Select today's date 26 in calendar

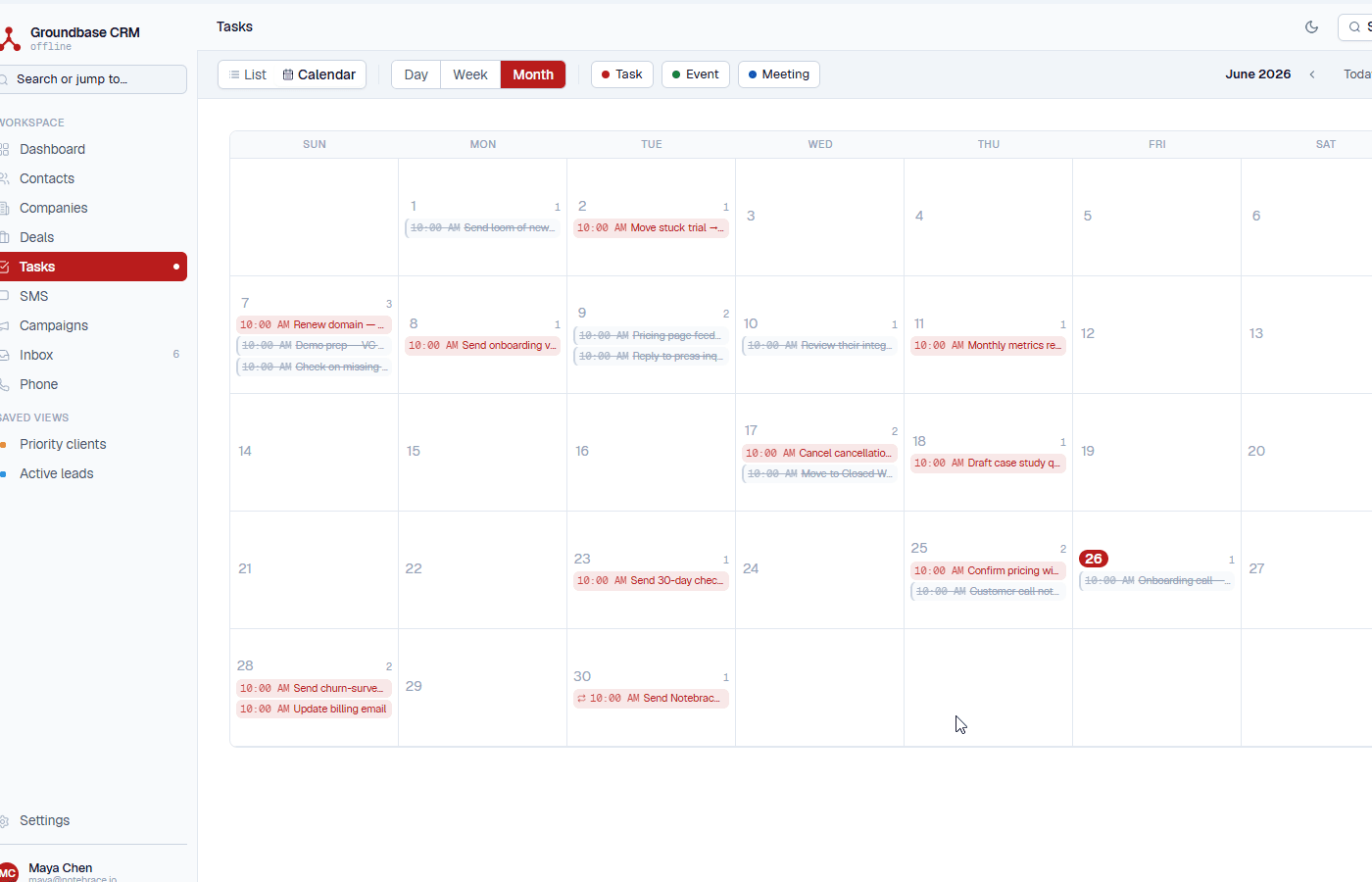tap(1094, 559)
